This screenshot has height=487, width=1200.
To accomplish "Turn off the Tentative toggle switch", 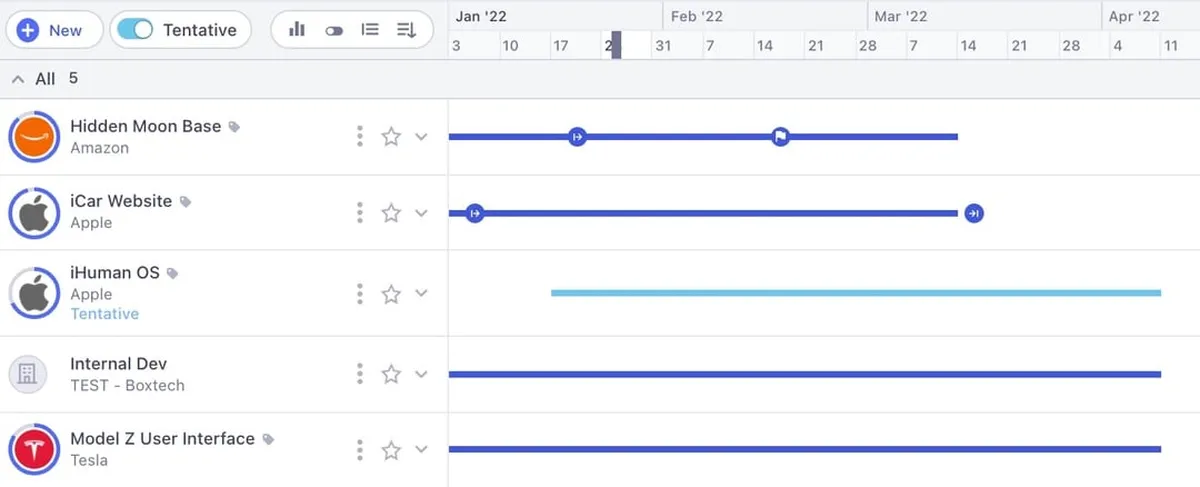I will tap(135, 30).
